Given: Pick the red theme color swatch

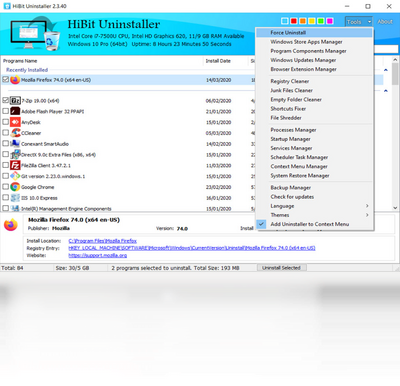Looking at the screenshot, I should (x=294, y=21).
